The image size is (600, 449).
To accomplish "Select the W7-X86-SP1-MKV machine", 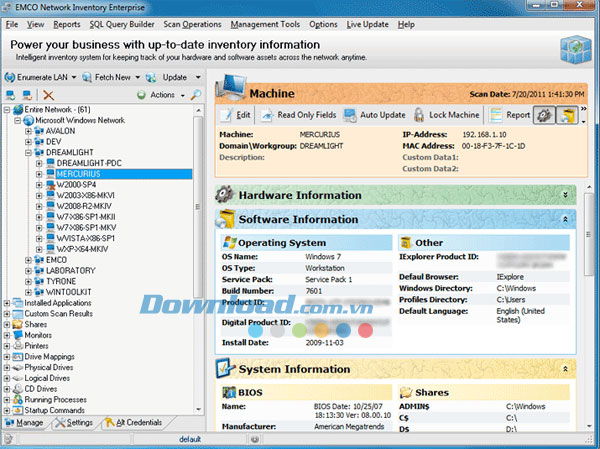I will (x=86, y=228).
